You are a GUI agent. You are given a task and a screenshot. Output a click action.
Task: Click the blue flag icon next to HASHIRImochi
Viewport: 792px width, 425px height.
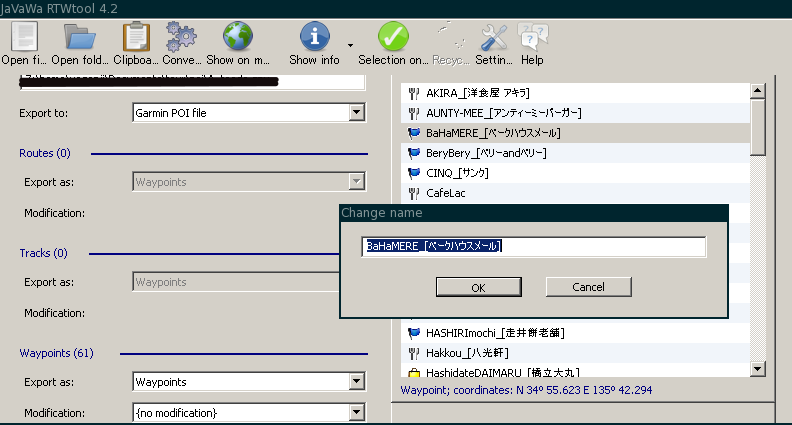(x=414, y=333)
